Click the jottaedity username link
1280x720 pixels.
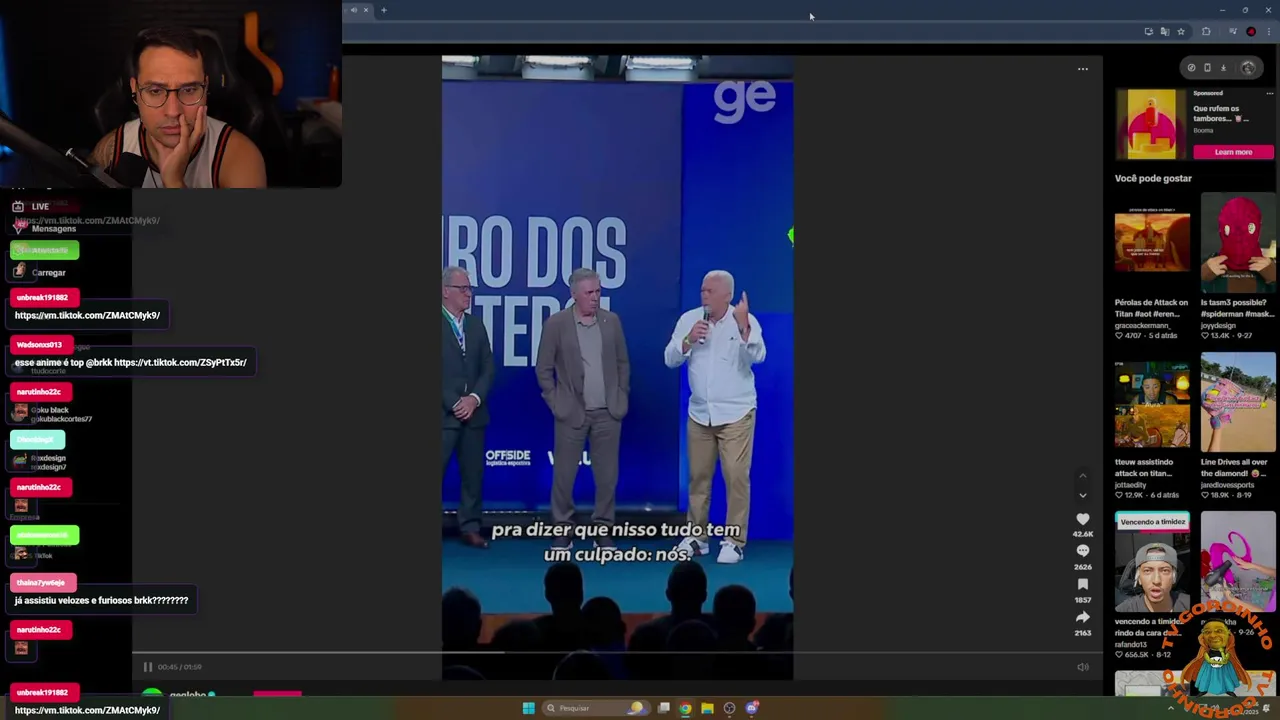(1133, 485)
